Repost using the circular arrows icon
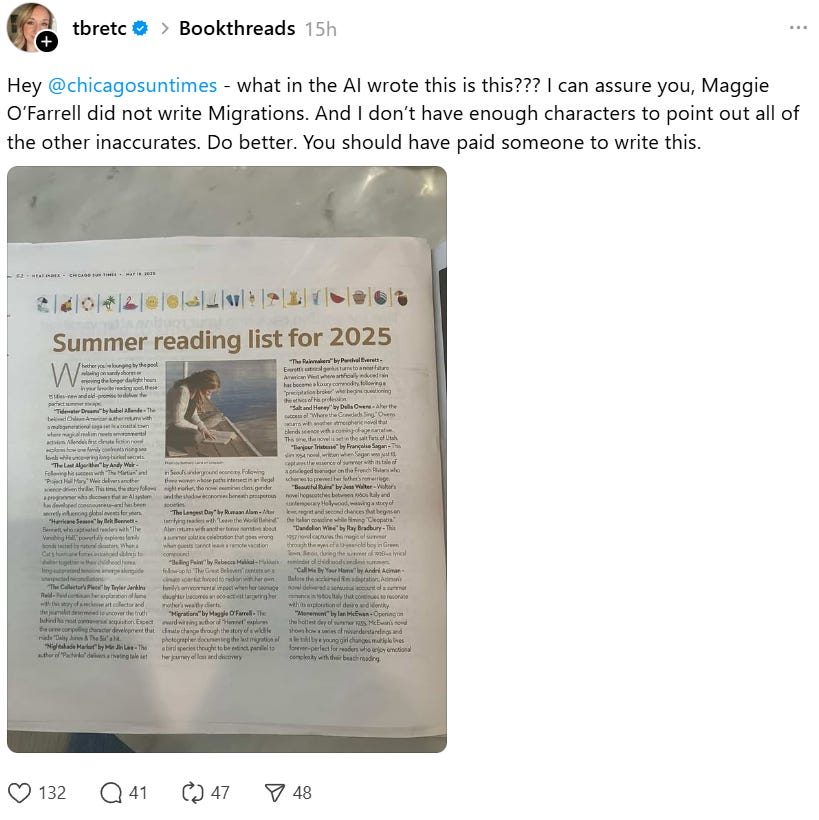 pos(193,793)
